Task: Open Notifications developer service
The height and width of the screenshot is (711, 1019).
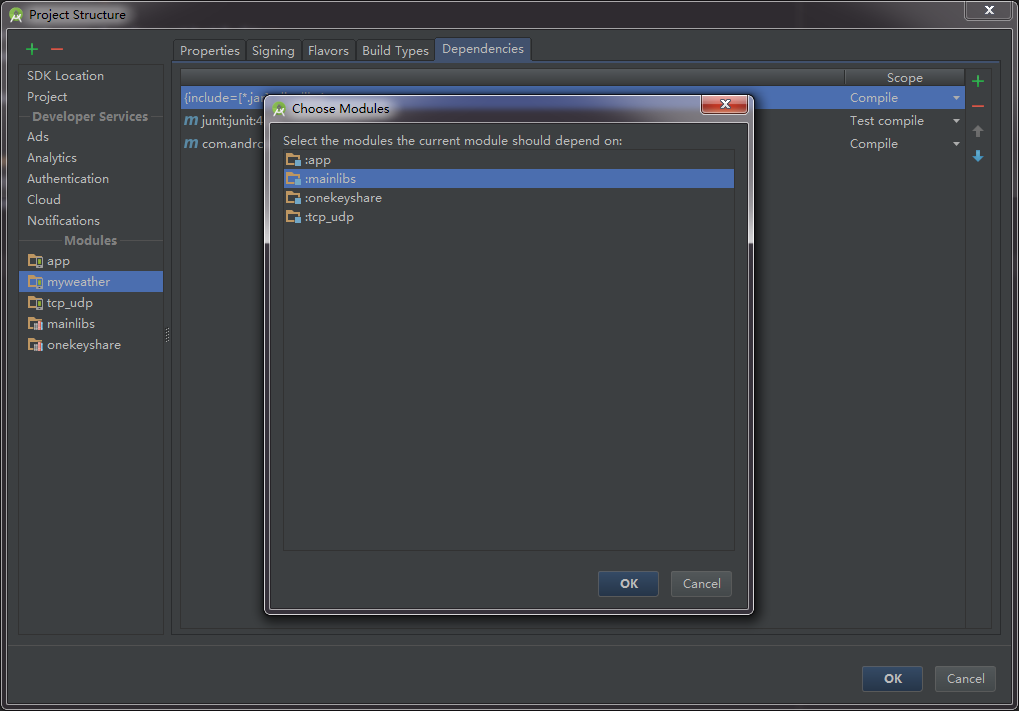Action: pyautogui.click(x=63, y=220)
